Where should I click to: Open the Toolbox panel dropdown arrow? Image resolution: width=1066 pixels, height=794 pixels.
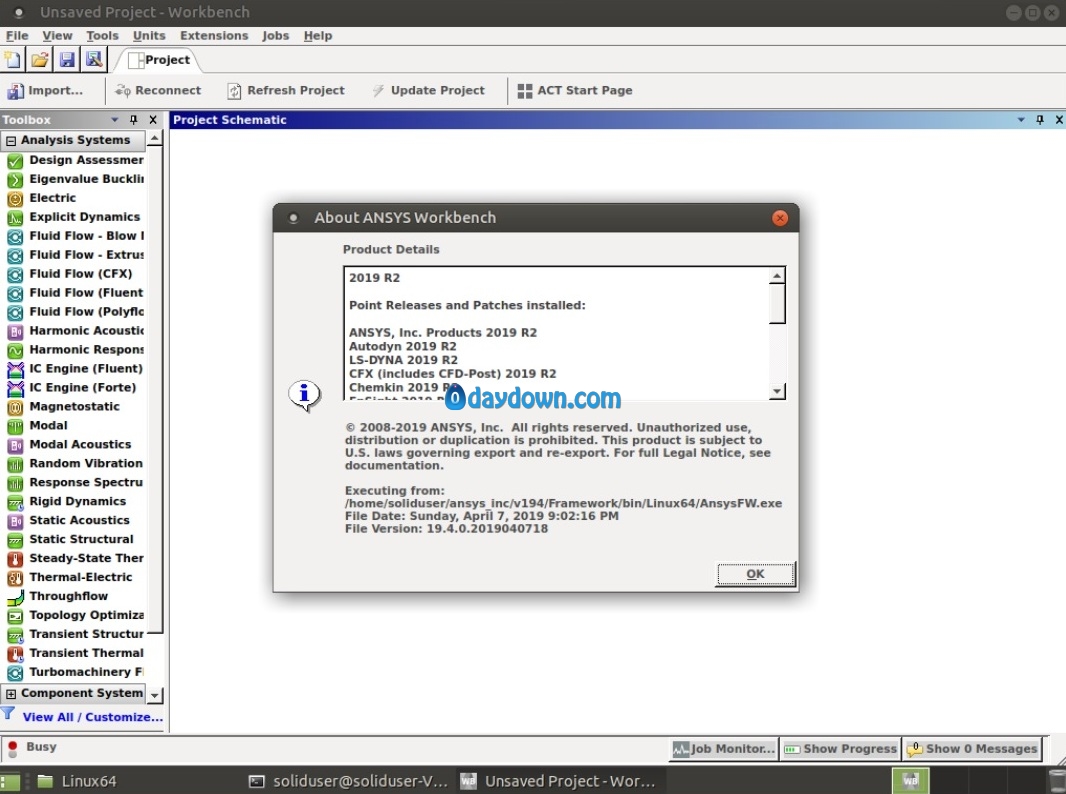point(115,120)
